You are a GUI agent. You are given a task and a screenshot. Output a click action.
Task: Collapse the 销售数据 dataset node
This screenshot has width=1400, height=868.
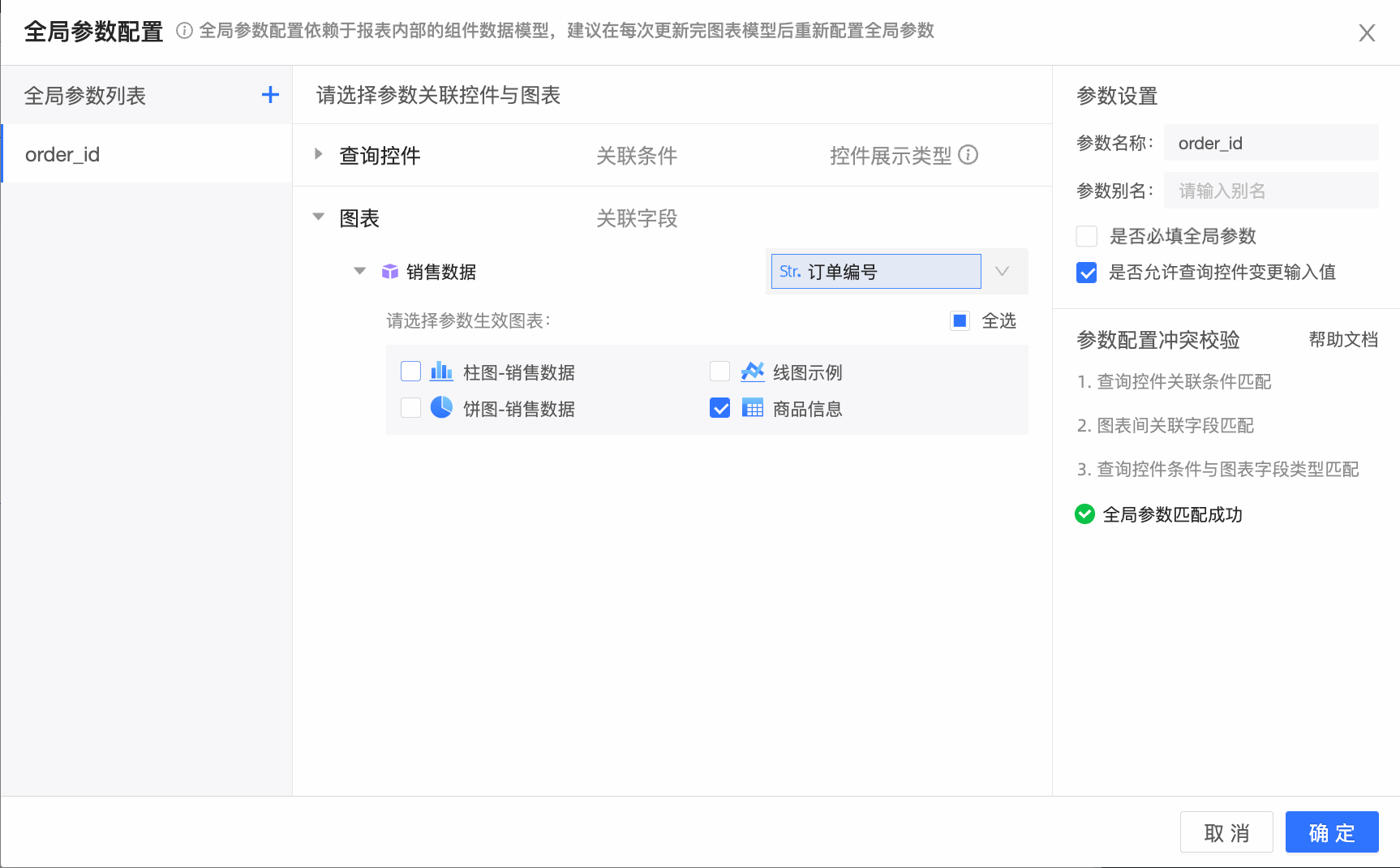pyautogui.click(x=360, y=271)
